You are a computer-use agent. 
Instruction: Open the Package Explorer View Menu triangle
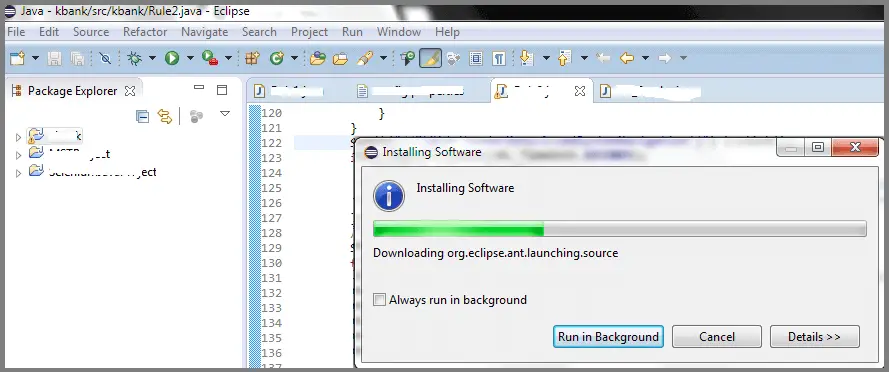pos(225,114)
